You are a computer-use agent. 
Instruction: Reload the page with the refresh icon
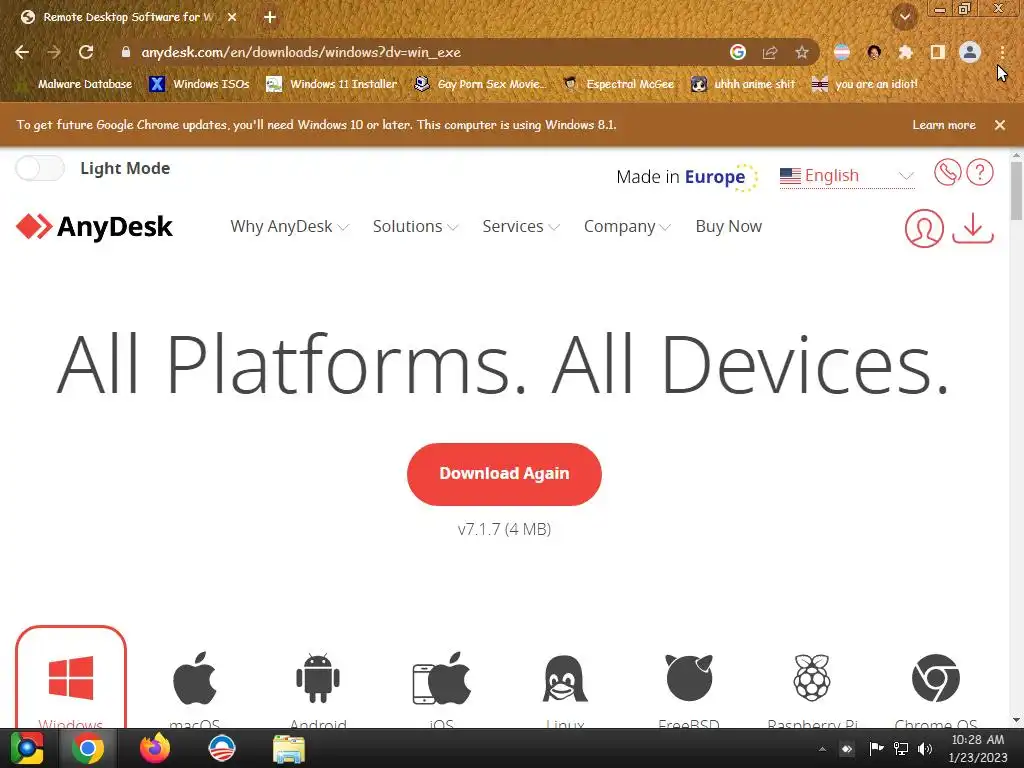[x=86, y=52]
